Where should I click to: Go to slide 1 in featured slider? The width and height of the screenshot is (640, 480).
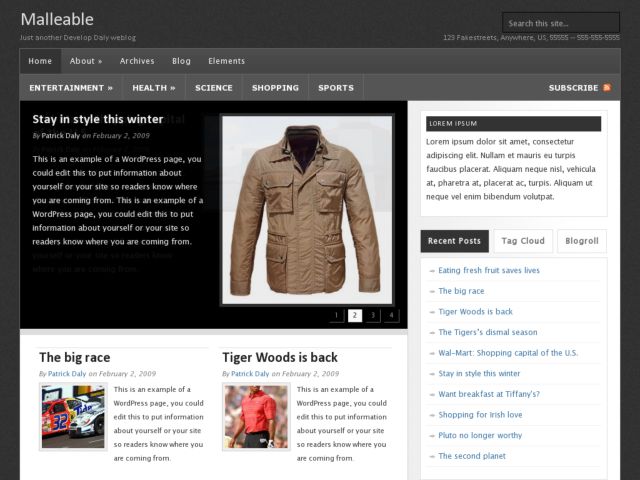(x=336, y=315)
